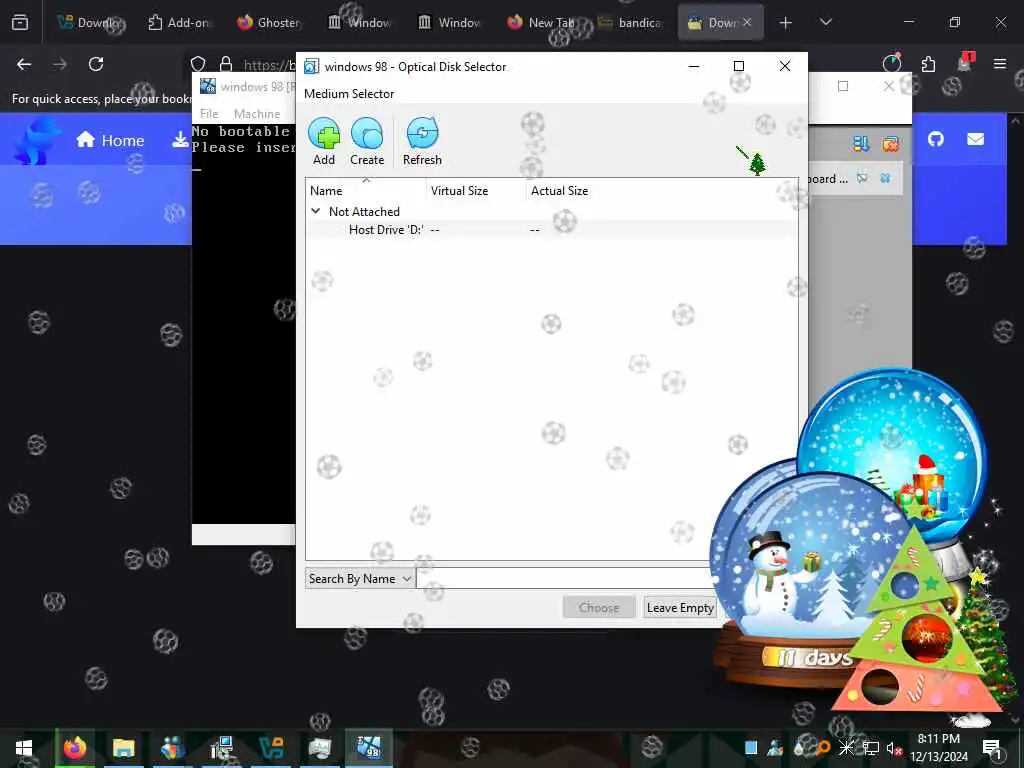Click the greyed Choose button

coord(599,607)
